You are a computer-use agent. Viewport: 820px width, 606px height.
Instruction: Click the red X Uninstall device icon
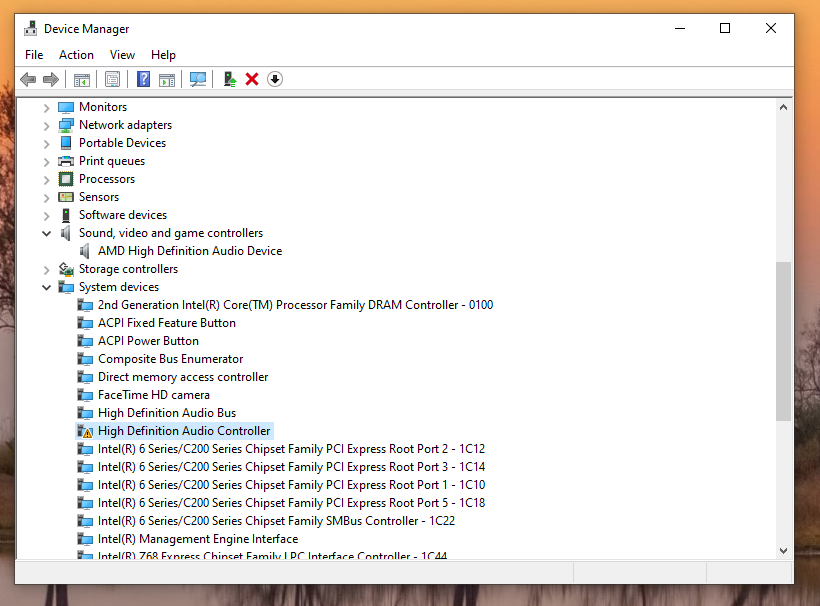click(252, 79)
